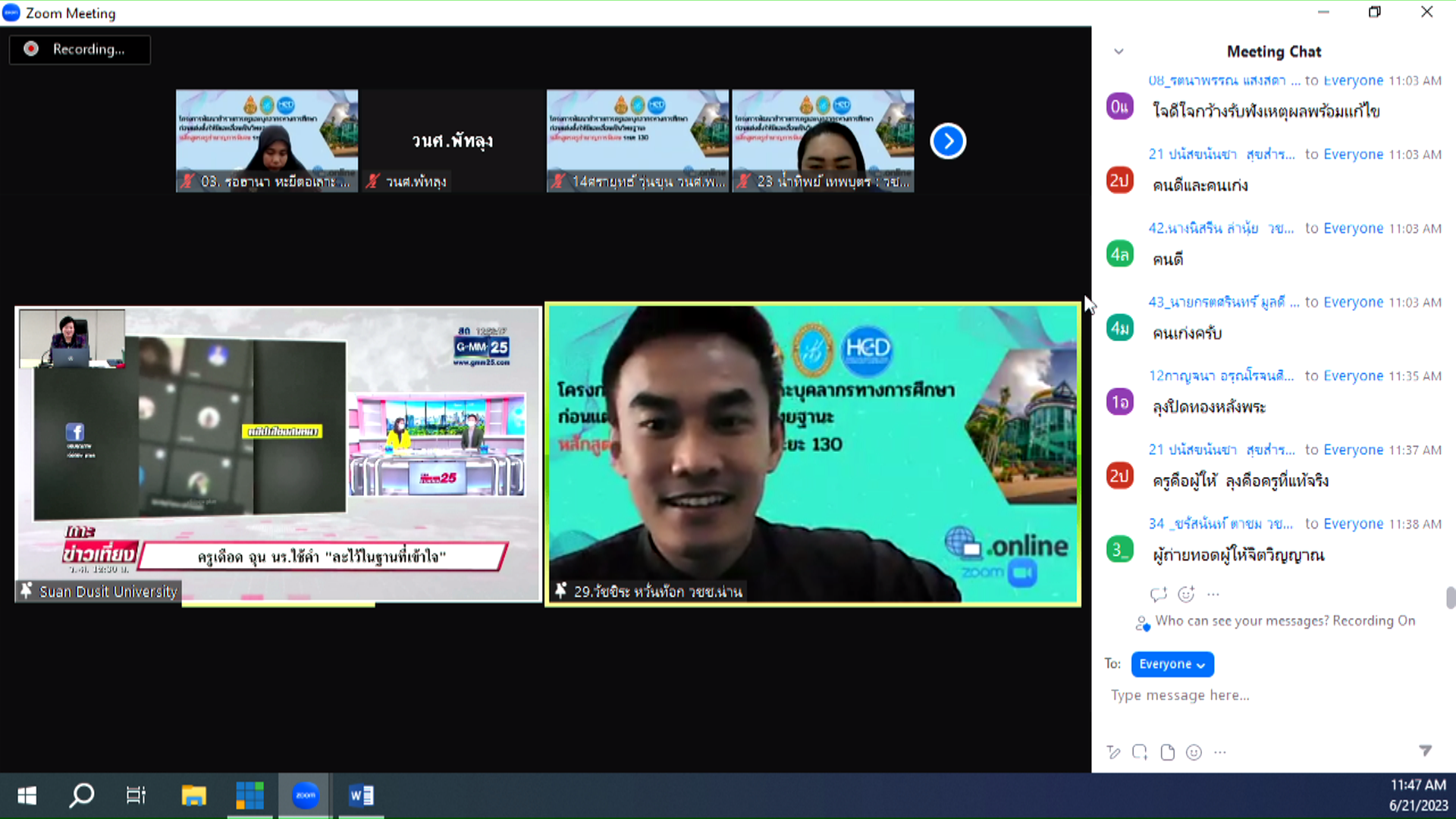Click the Recording indicator button
Screen dimensions: 1456x819
(80, 49)
